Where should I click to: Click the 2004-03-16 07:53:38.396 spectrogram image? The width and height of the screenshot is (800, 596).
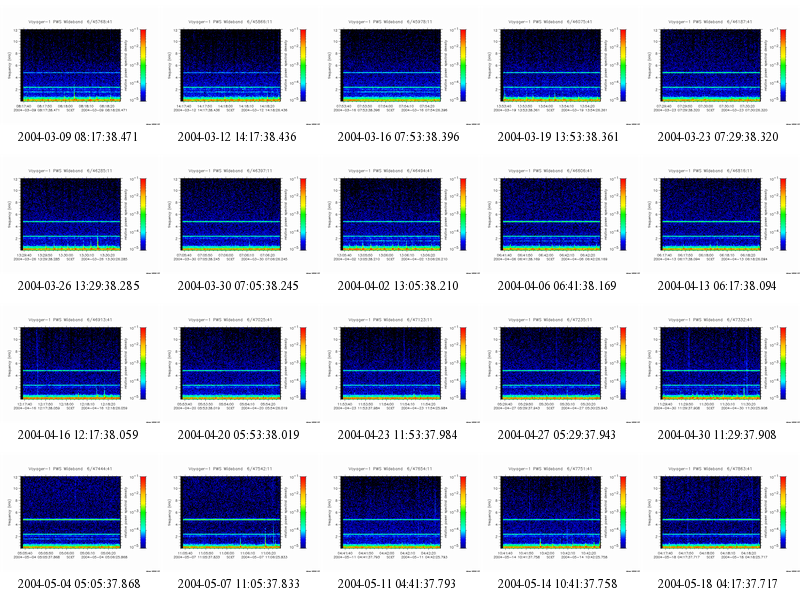400,69
